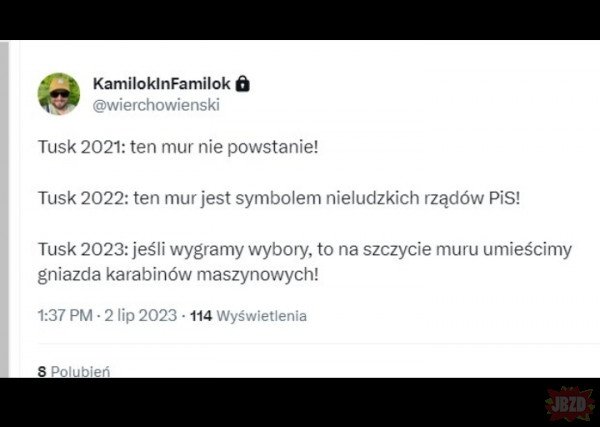This screenshot has width=600, height=427.
Task: Click the black bar below the tweet
Action: coord(300,402)
